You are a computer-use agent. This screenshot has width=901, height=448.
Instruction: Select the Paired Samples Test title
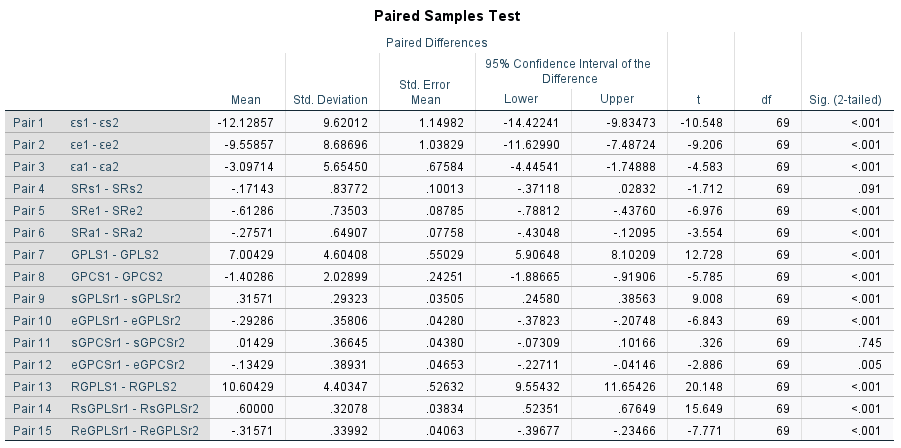coord(447,16)
